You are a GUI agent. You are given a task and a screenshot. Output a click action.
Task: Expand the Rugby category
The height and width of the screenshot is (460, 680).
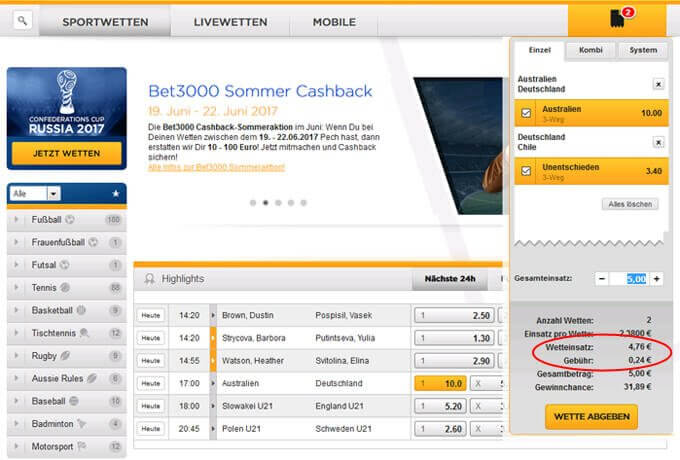[x=16, y=356]
